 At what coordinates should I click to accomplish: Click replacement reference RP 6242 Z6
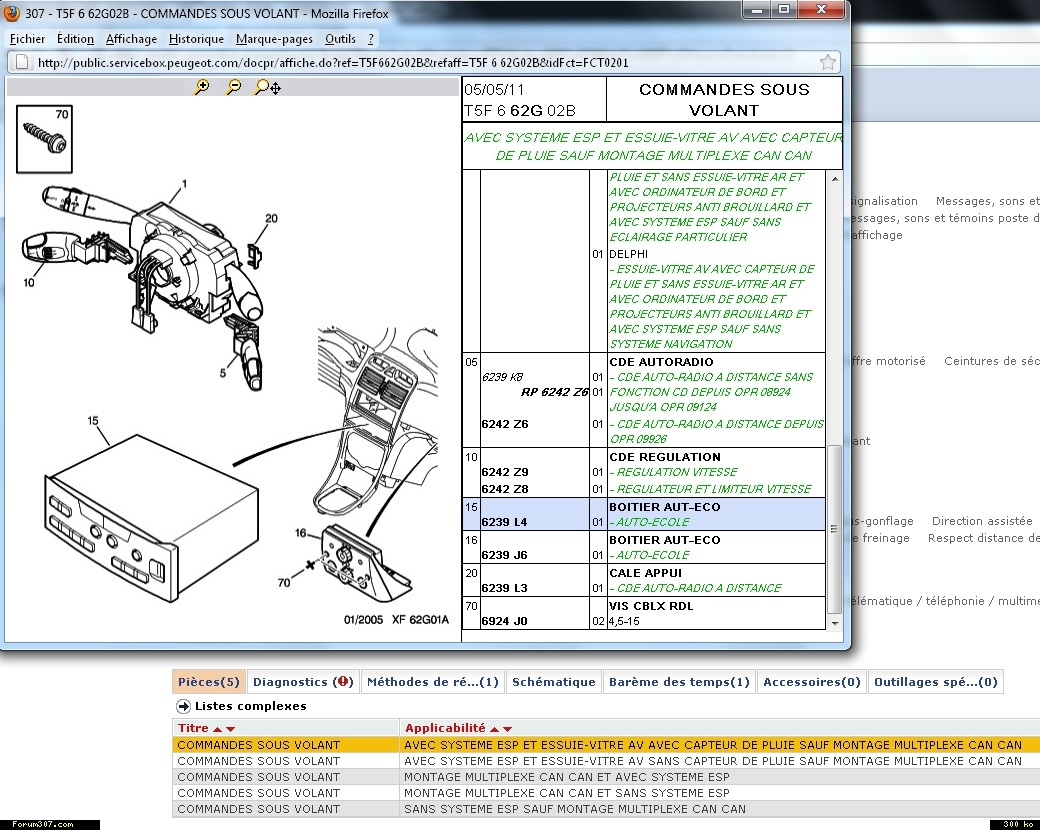[x=554, y=392]
